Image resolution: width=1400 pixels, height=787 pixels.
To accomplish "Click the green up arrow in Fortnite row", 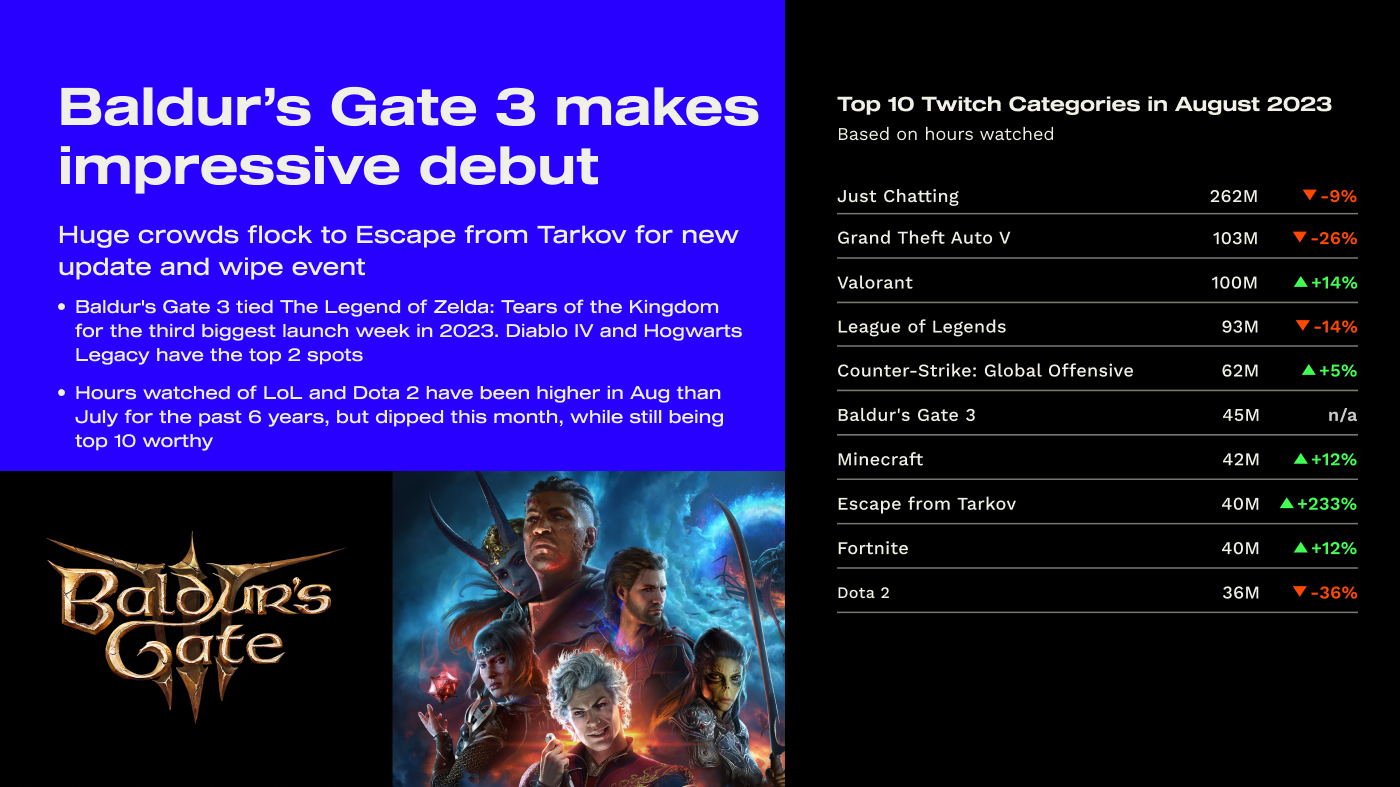I will coord(1301,548).
